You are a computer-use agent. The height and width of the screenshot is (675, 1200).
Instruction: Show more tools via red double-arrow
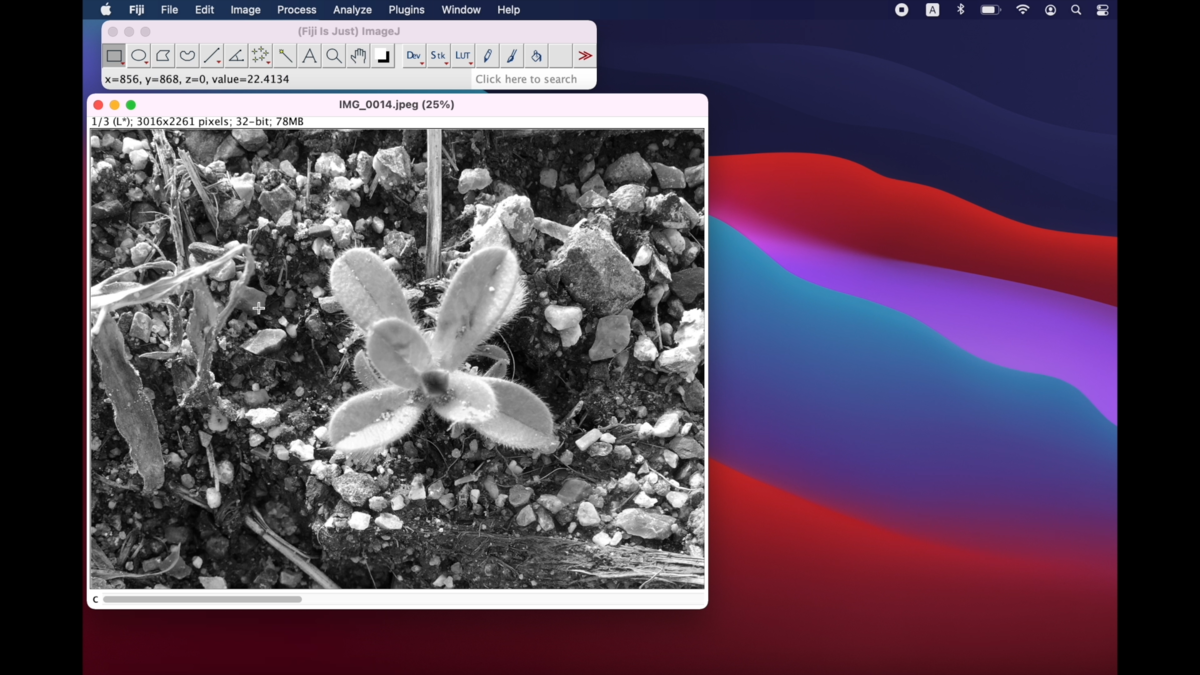point(585,56)
